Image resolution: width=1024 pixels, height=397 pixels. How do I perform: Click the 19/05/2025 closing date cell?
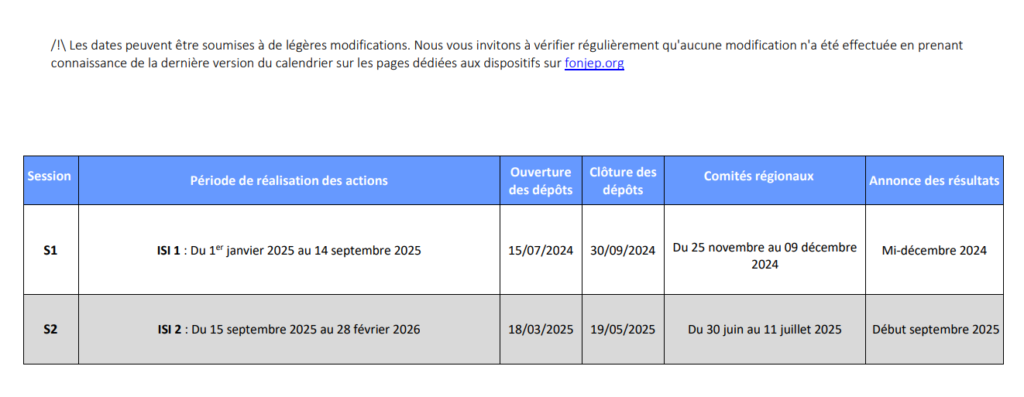tap(623, 330)
